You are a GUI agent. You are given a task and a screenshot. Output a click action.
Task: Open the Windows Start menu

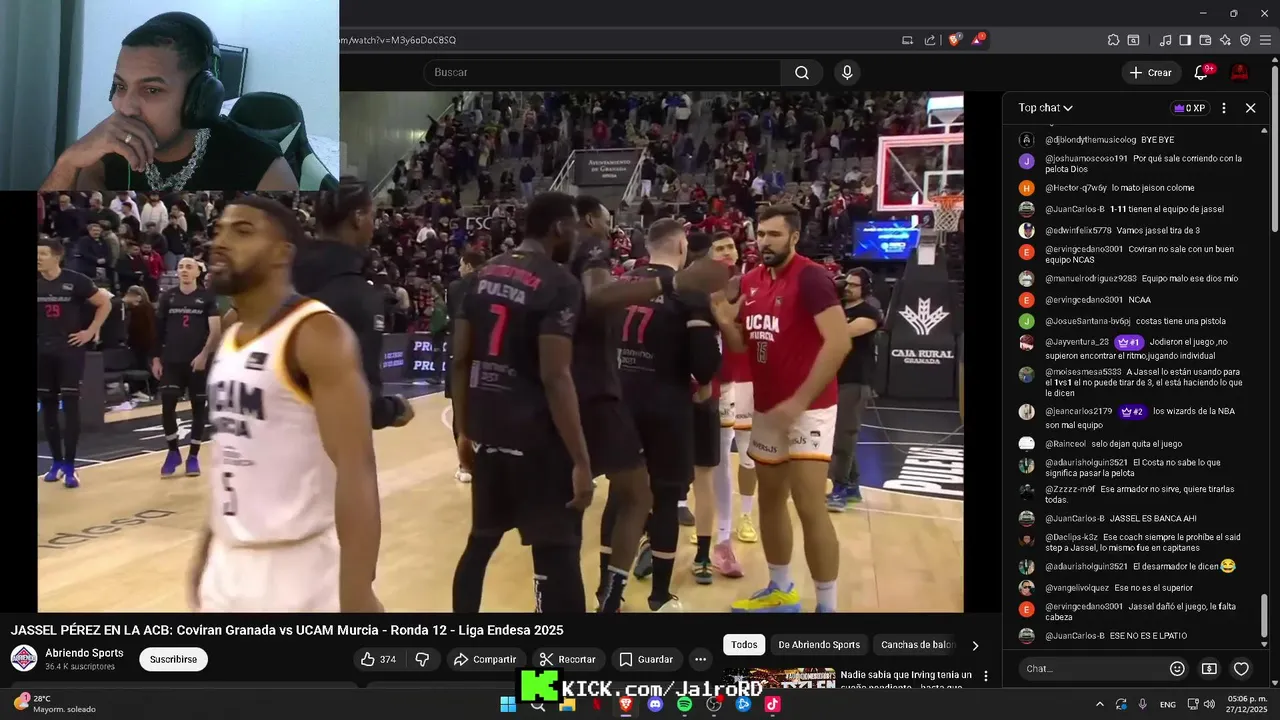(508, 704)
